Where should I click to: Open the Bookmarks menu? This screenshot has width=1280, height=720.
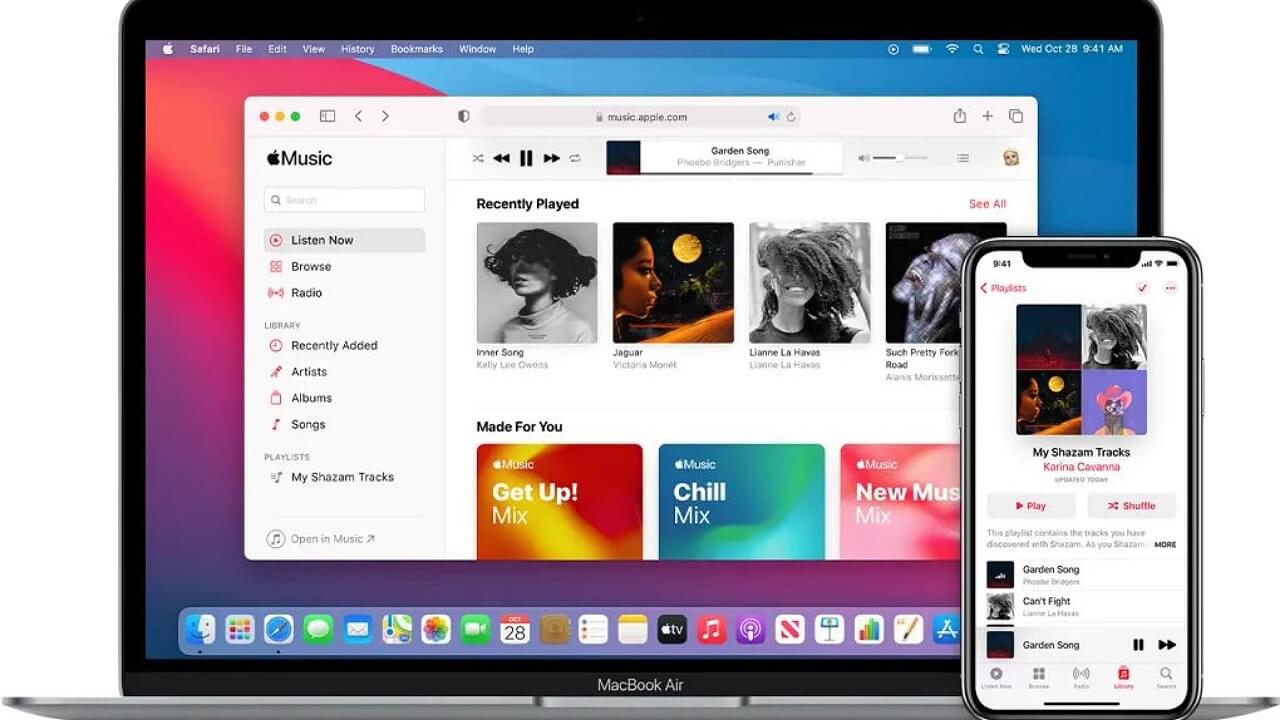(416, 49)
